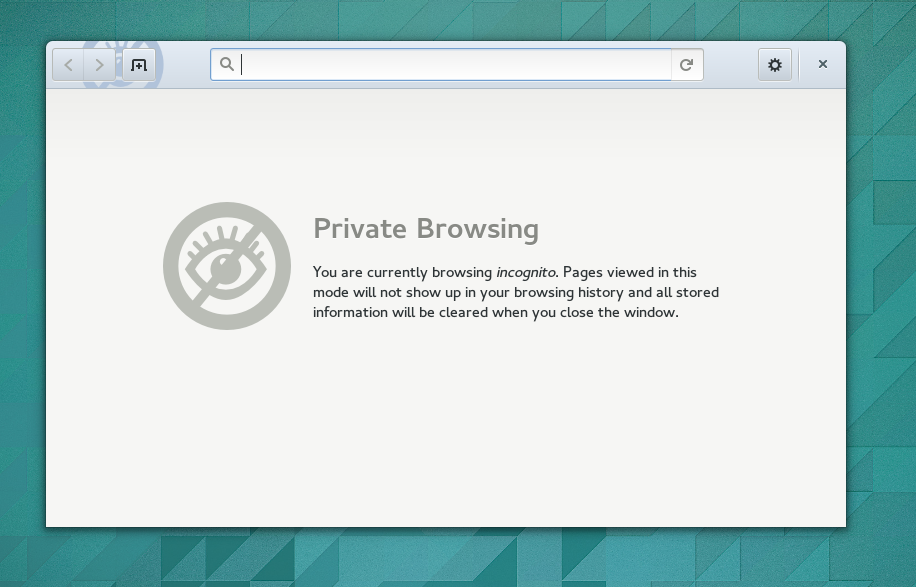The width and height of the screenshot is (916, 587).
Task: Open a new tab with the plus button
Action: coord(139,65)
